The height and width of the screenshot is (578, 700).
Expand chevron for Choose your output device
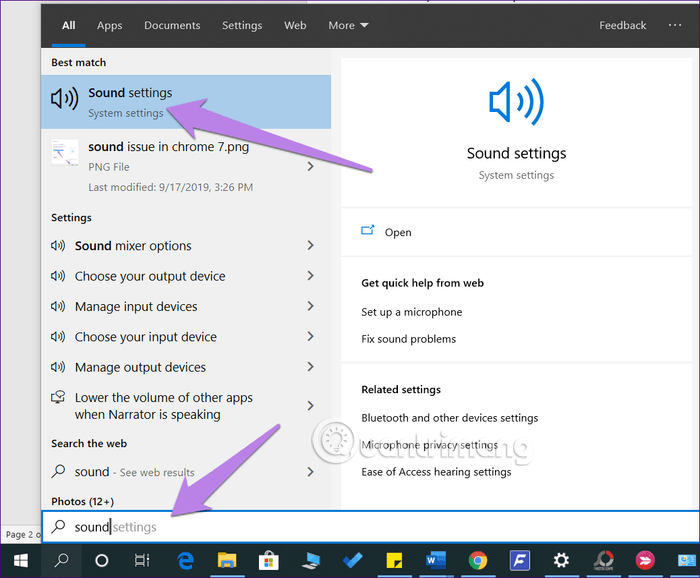point(311,275)
